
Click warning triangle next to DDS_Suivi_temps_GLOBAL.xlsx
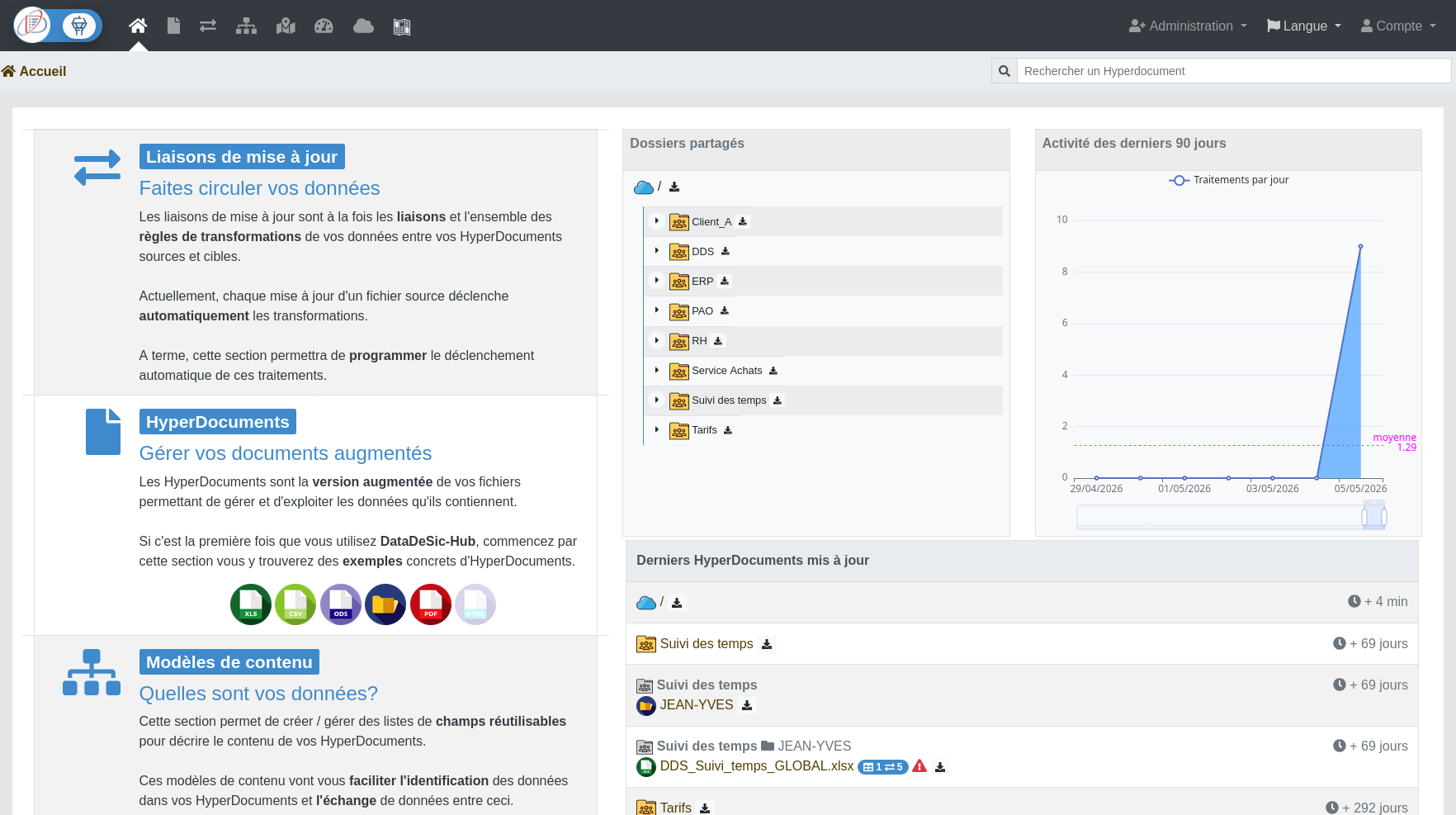tap(919, 766)
